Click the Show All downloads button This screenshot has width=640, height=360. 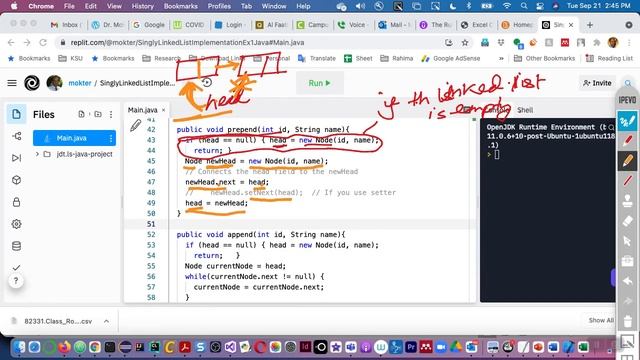(x=601, y=320)
